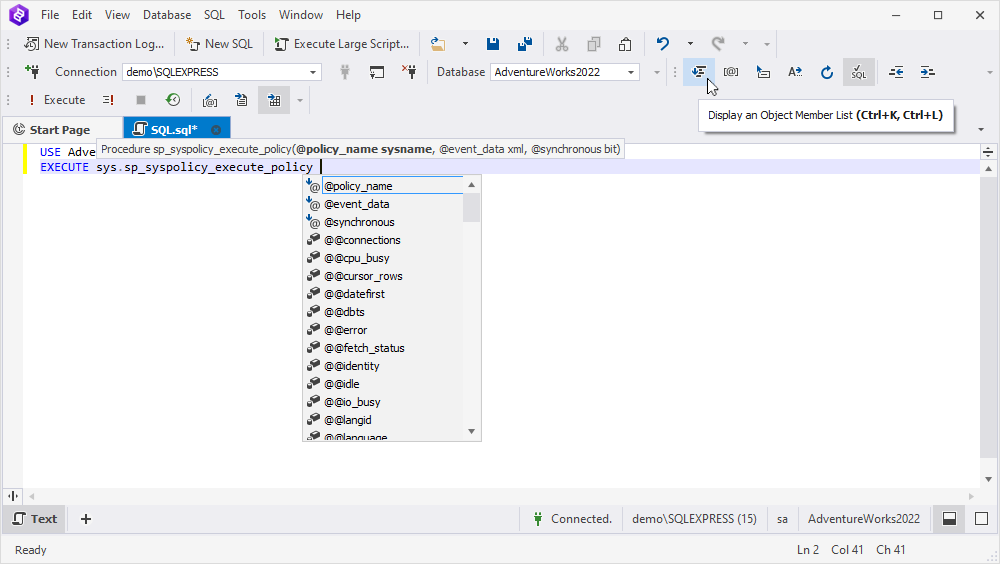Select @event_data parameter suggestion
Viewport: 1000px width, 564px height.
pos(384,204)
